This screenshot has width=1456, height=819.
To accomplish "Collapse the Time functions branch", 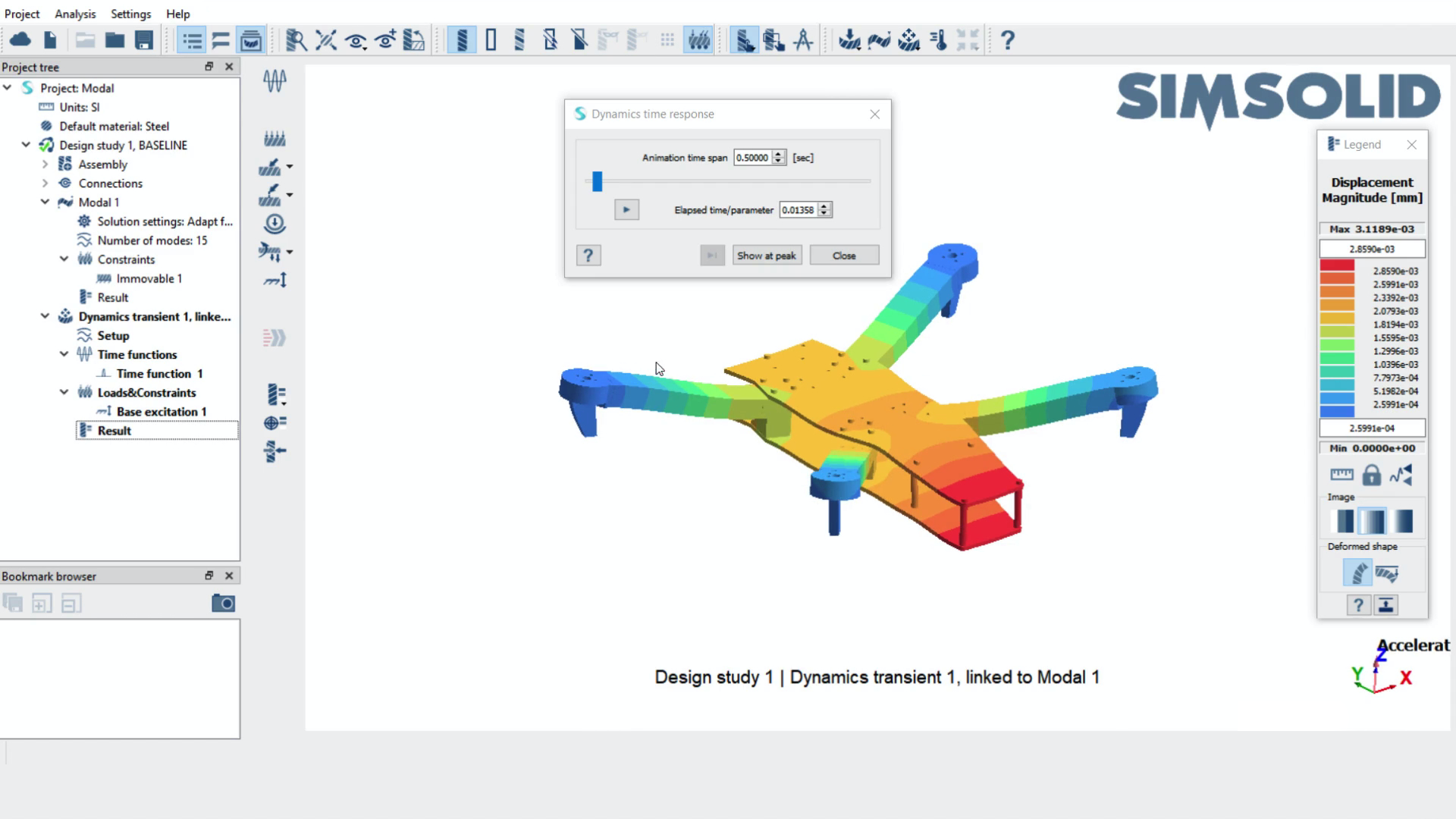I will pyautogui.click(x=64, y=354).
